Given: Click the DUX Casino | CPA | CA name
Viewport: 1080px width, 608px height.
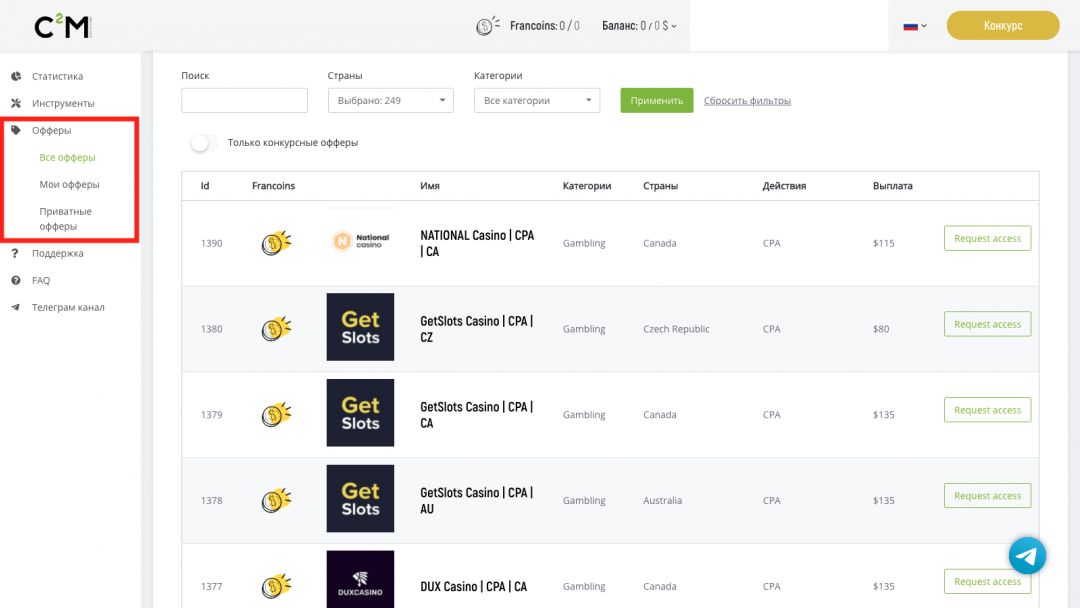Looking at the screenshot, I should tap(474, 587).
